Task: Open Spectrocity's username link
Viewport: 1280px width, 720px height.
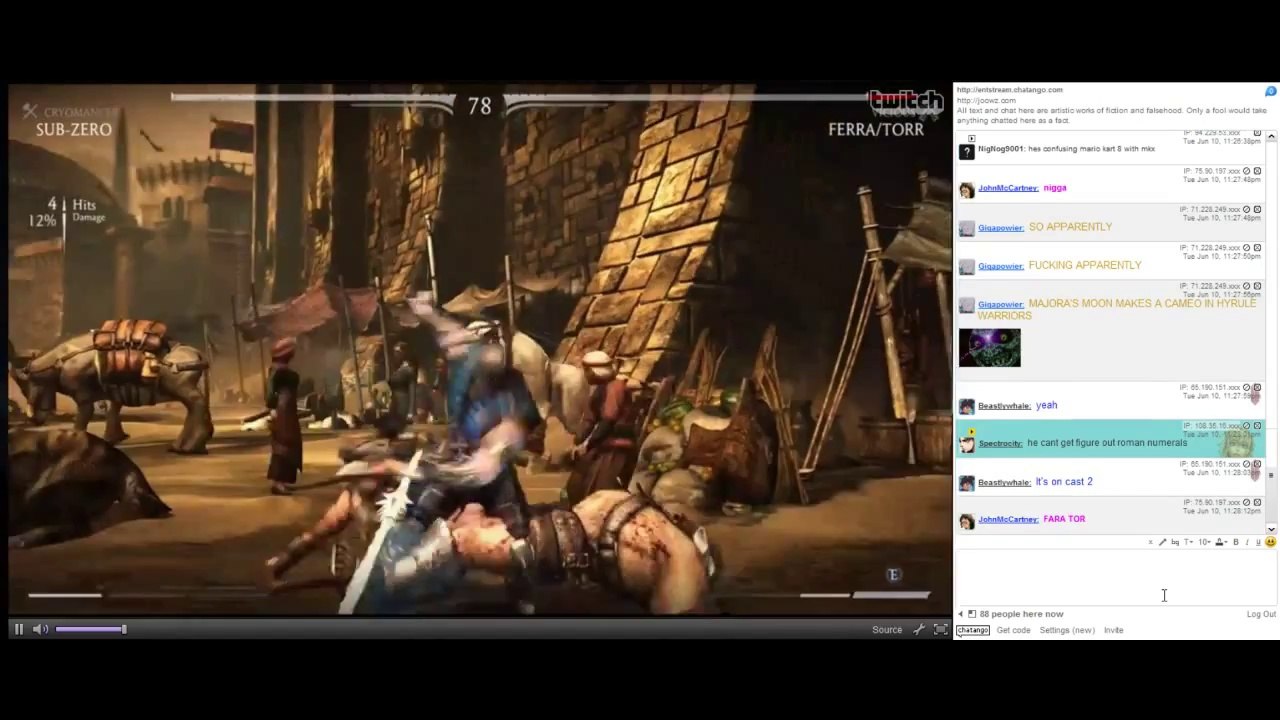Action: 1000,444
